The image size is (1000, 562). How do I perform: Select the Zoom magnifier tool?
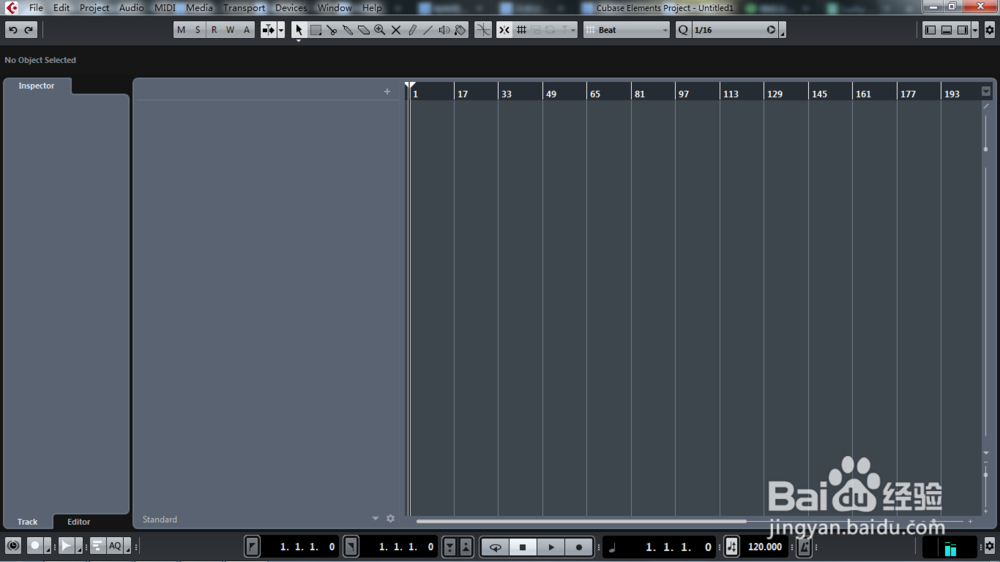pyautogui.click(x=379, y=30)
